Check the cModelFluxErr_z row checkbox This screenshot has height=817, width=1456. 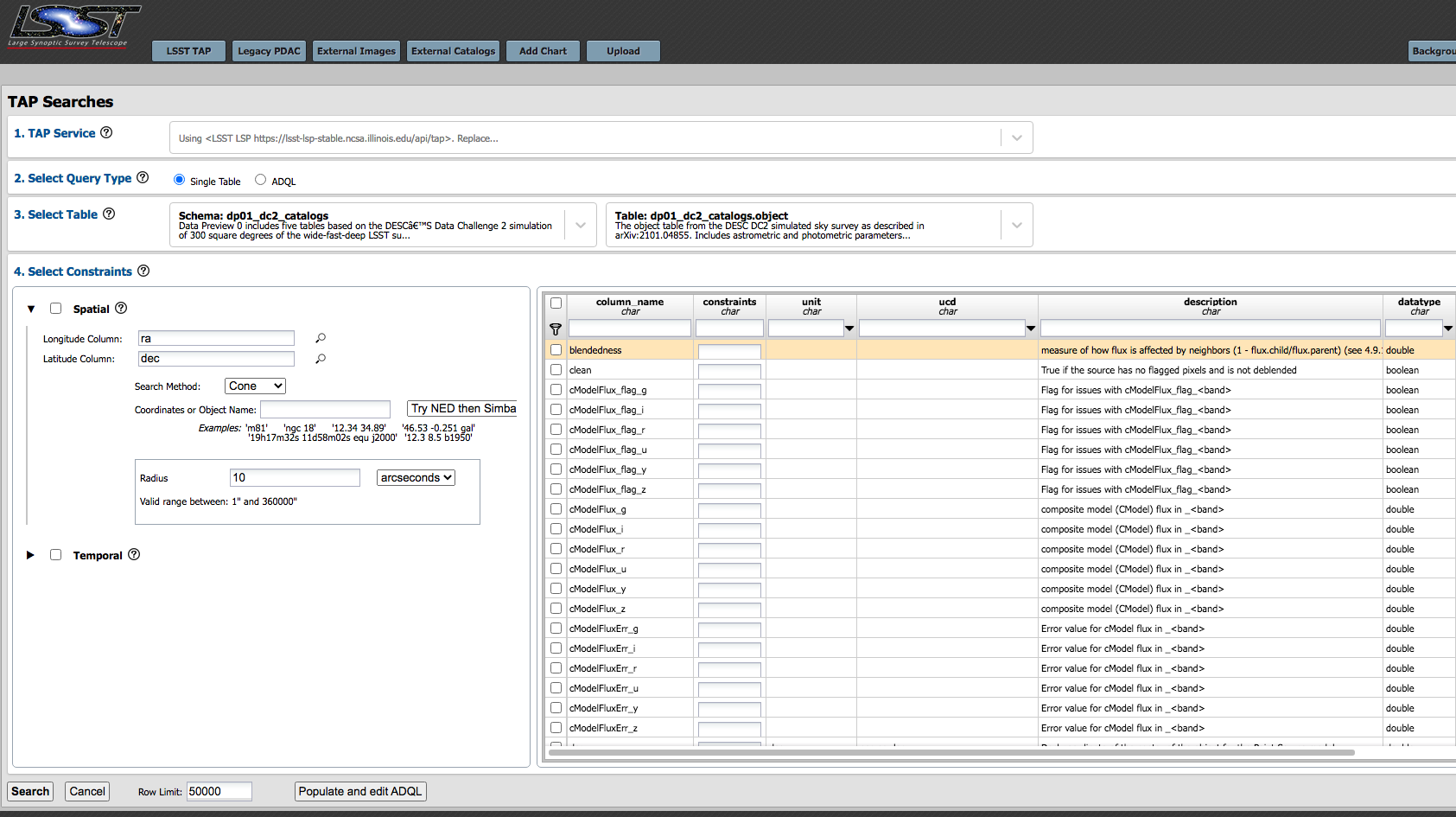556,728
